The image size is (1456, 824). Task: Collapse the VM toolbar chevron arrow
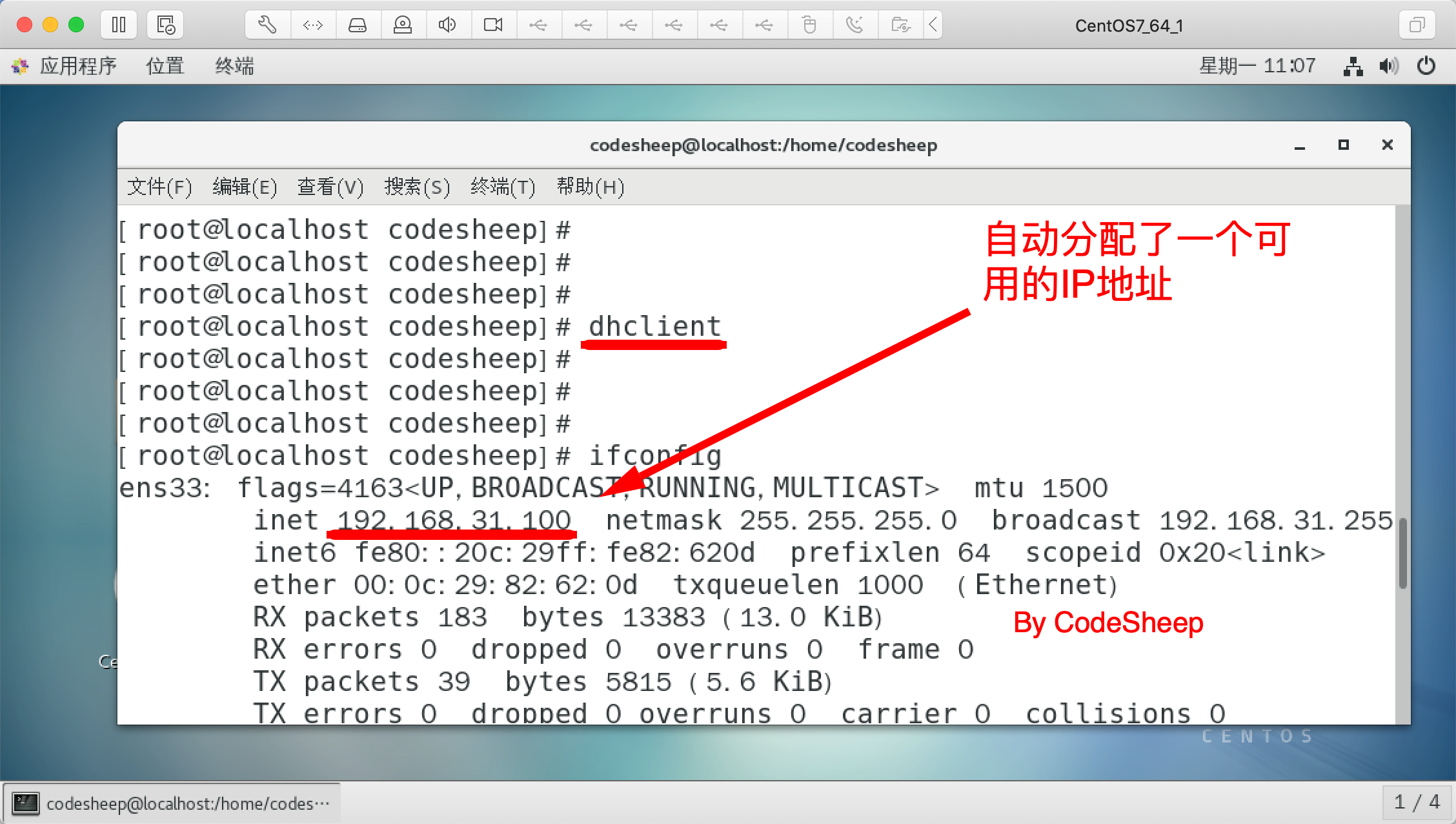tap(933, 25)
